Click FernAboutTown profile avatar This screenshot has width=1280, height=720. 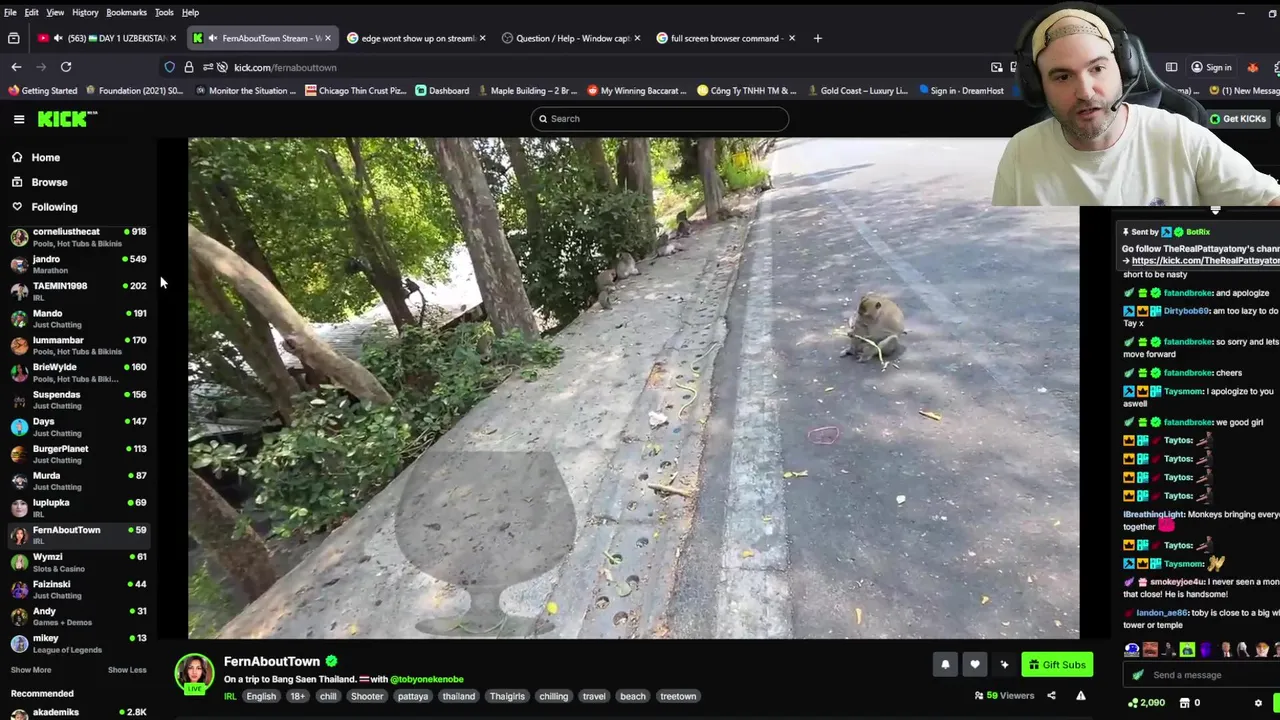pos(194,674)
